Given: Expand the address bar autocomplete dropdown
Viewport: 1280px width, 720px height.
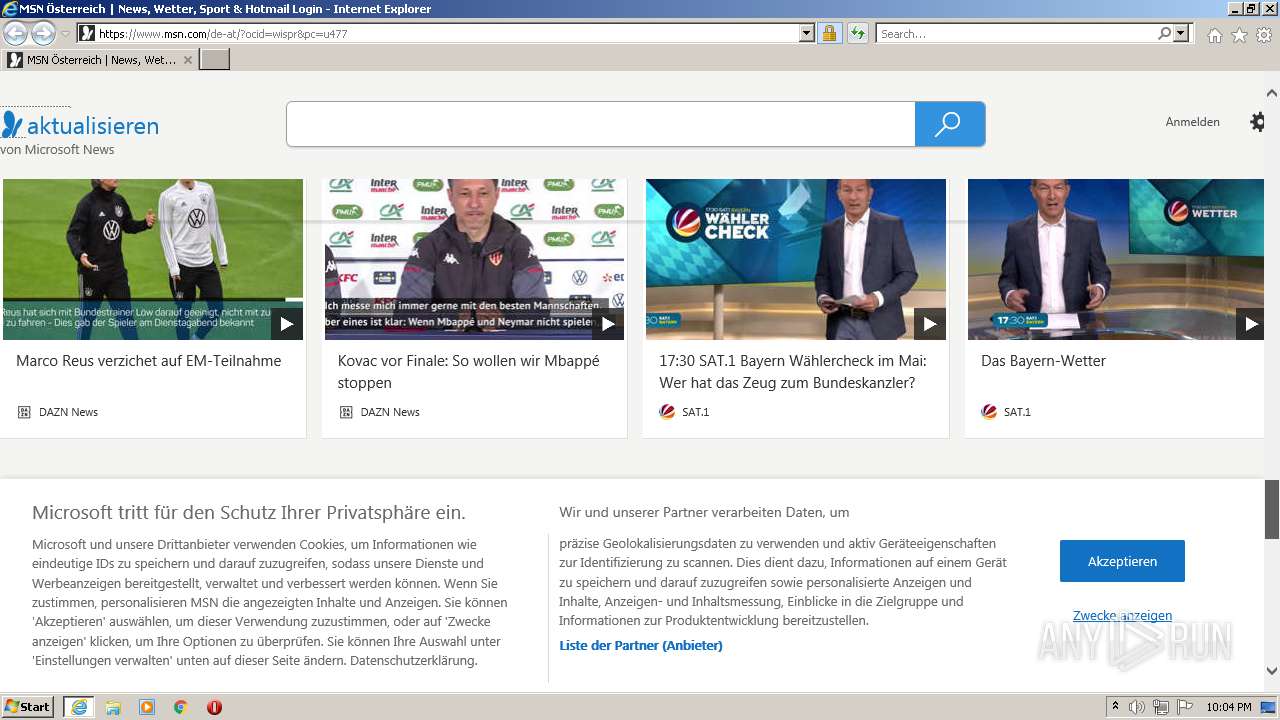Looking at the screenshot, I should [807, 34].
